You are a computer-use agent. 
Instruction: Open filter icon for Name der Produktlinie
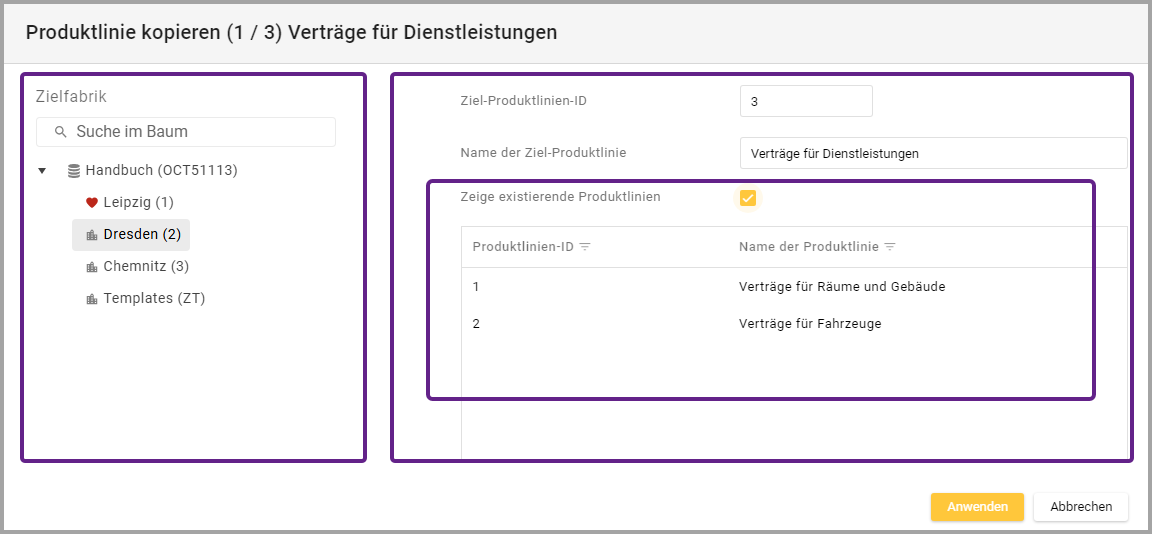(x=890, y=247)
